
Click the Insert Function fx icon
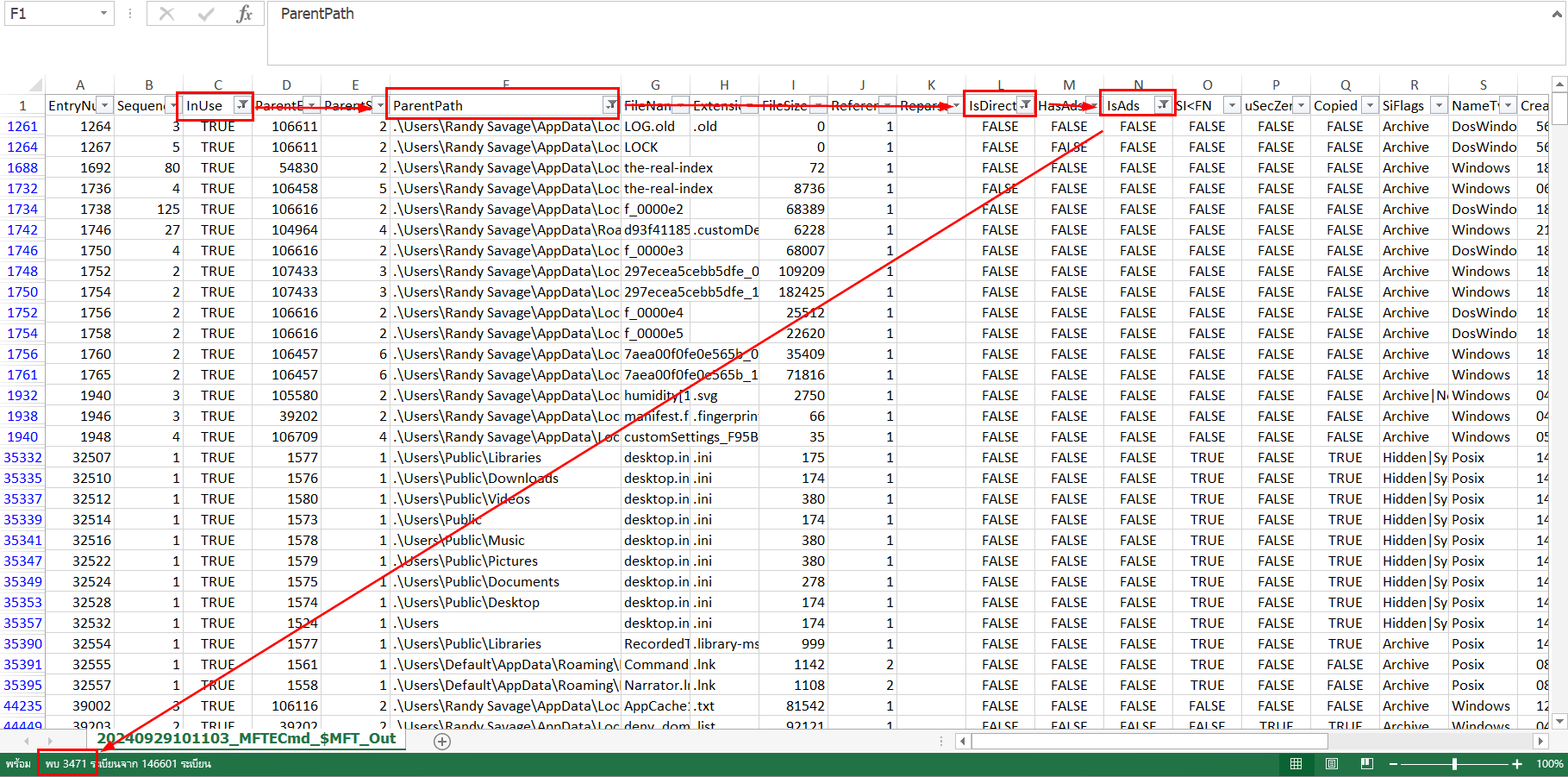click(x=244, y=14)
